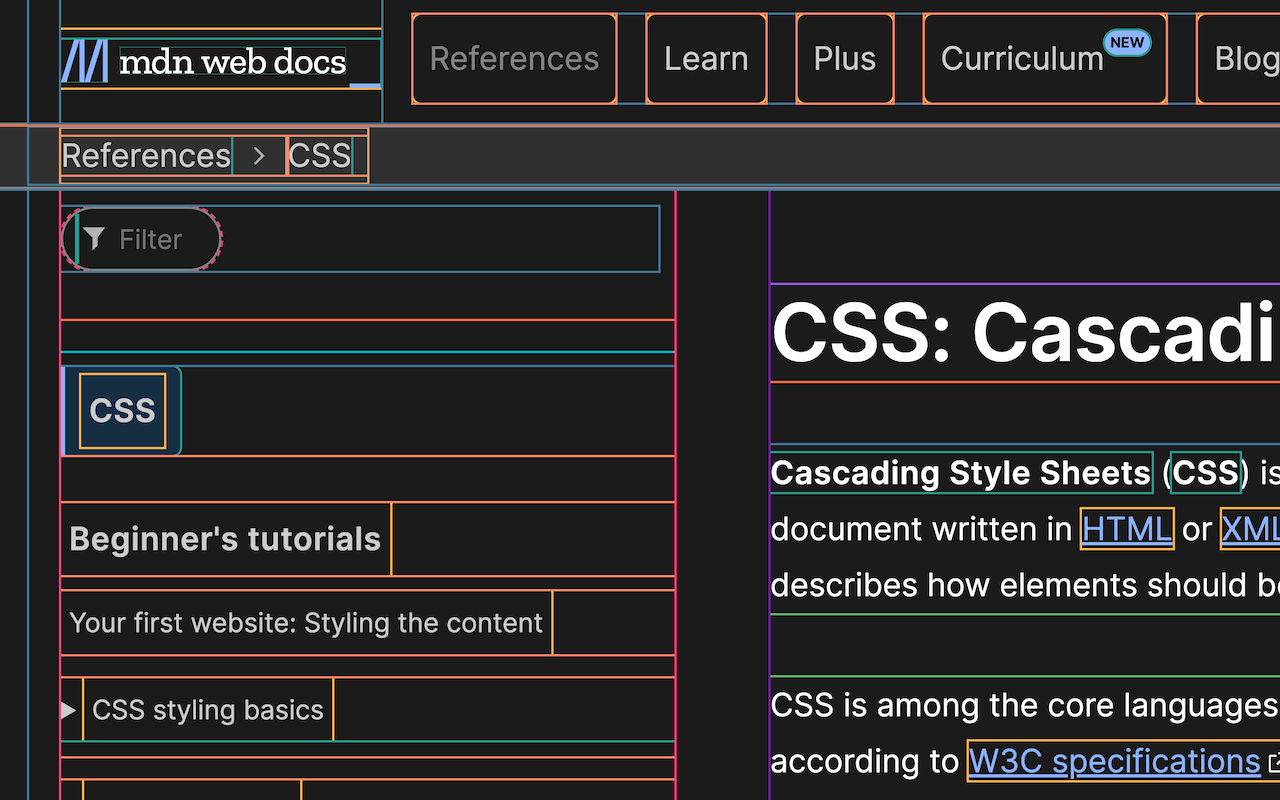The width and height of the screenshot is (1280, 800).
Task: Click References in the breadcrumb
Action: (145, 156)
